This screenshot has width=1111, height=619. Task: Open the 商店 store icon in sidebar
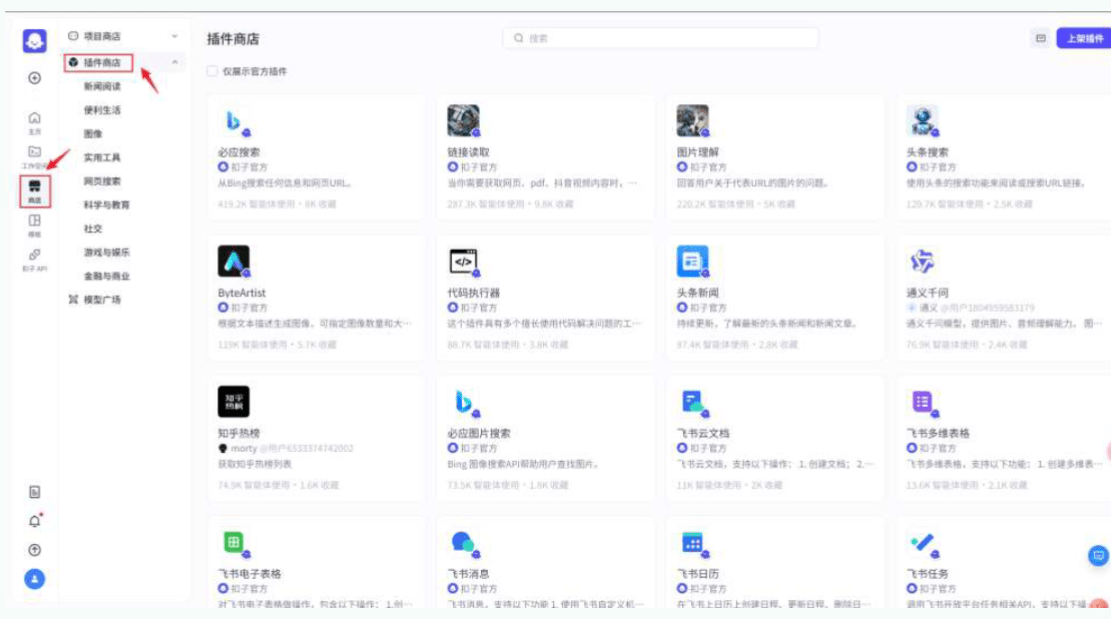point(35,190)
